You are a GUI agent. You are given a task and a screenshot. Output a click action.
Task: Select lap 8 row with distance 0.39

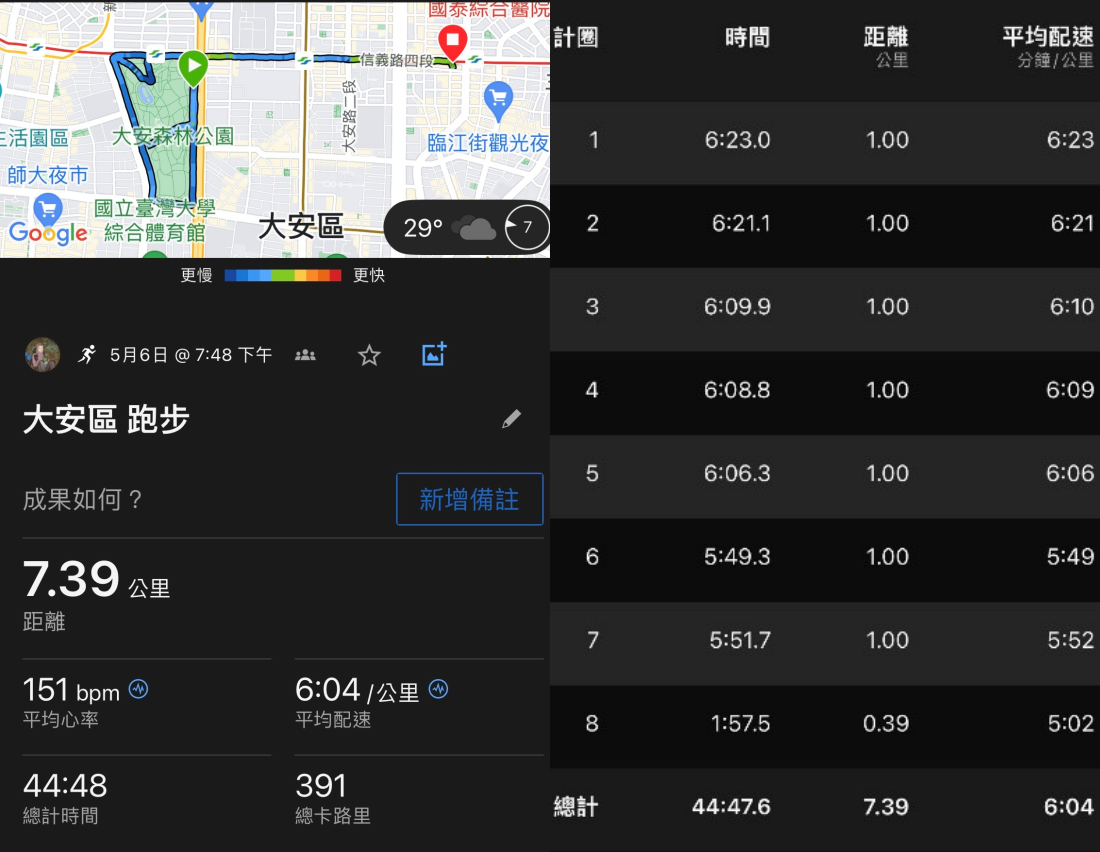click(x=825, y=724)
